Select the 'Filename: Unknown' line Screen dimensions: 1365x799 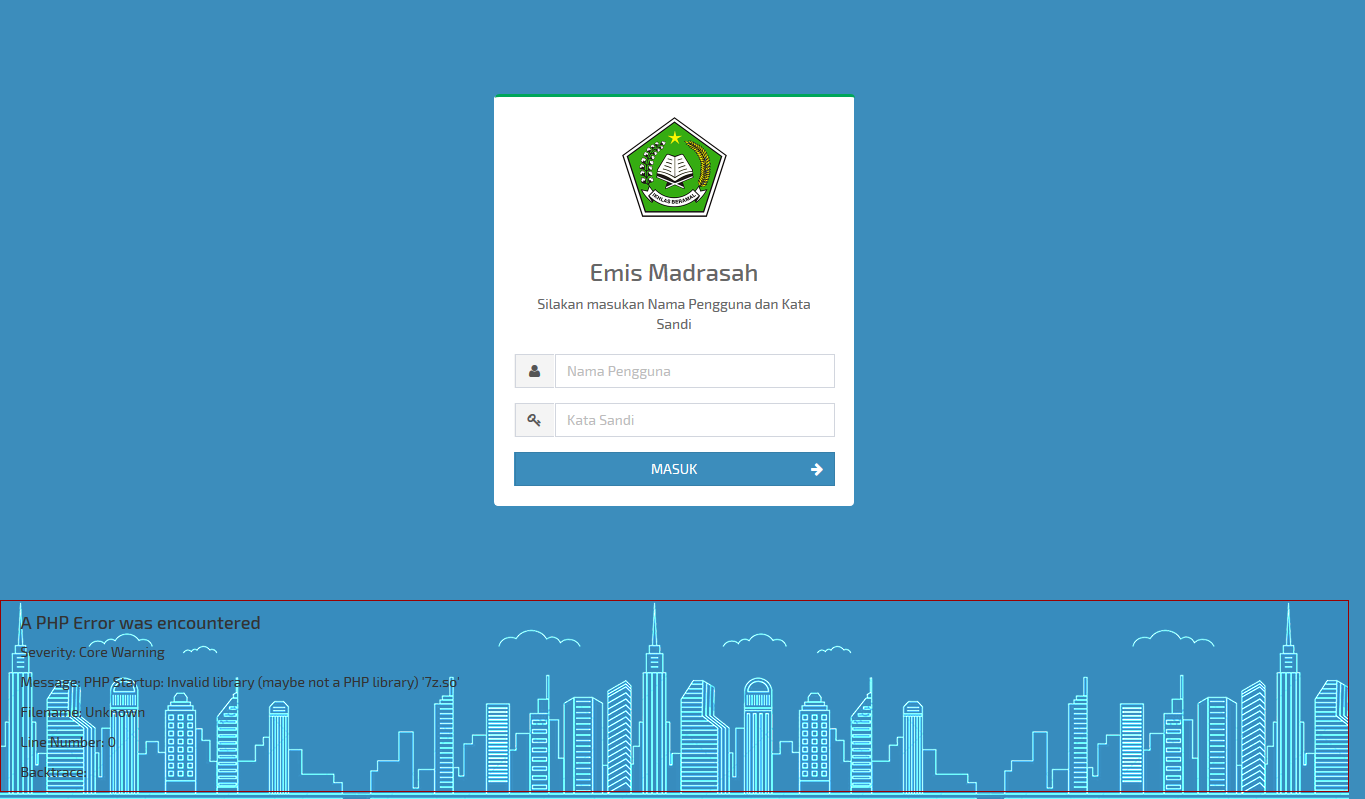(x=83, y=712)
